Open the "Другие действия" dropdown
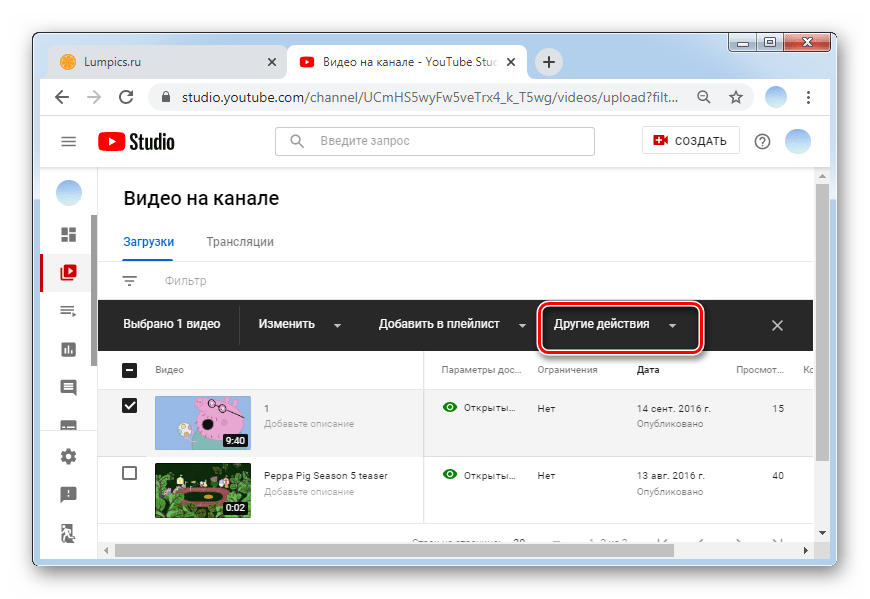The height and width of the screenshot is (599, 870). coord(616,325)
